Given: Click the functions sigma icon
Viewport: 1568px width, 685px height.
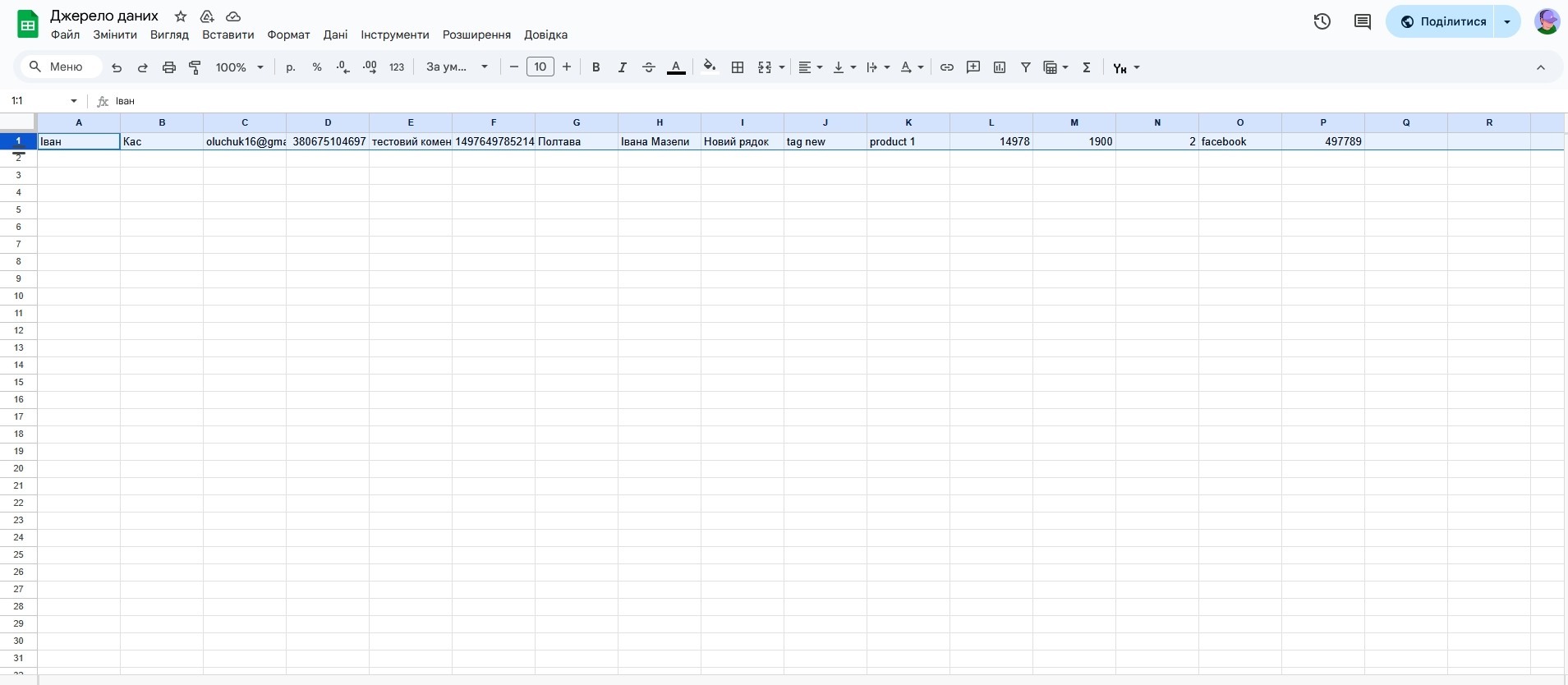Looking at the screenshot, I should [1087, 67].
